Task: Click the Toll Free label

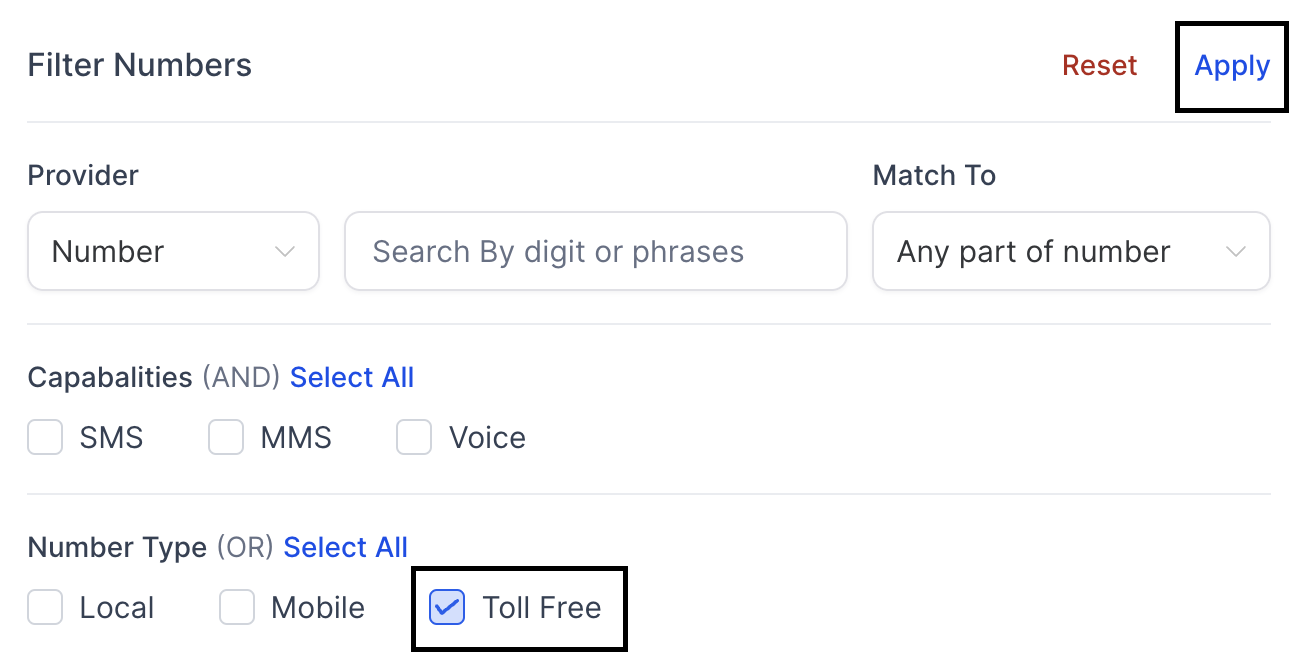Action: click(x=541, y=608)
